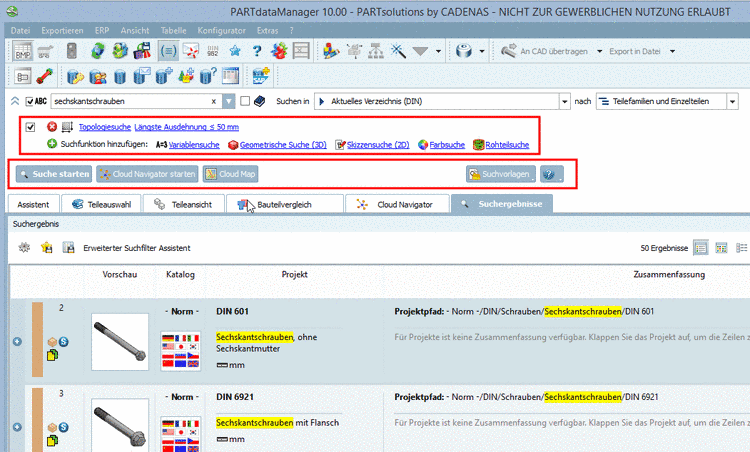Open the Exportieren menu

(x=62, y=31)
